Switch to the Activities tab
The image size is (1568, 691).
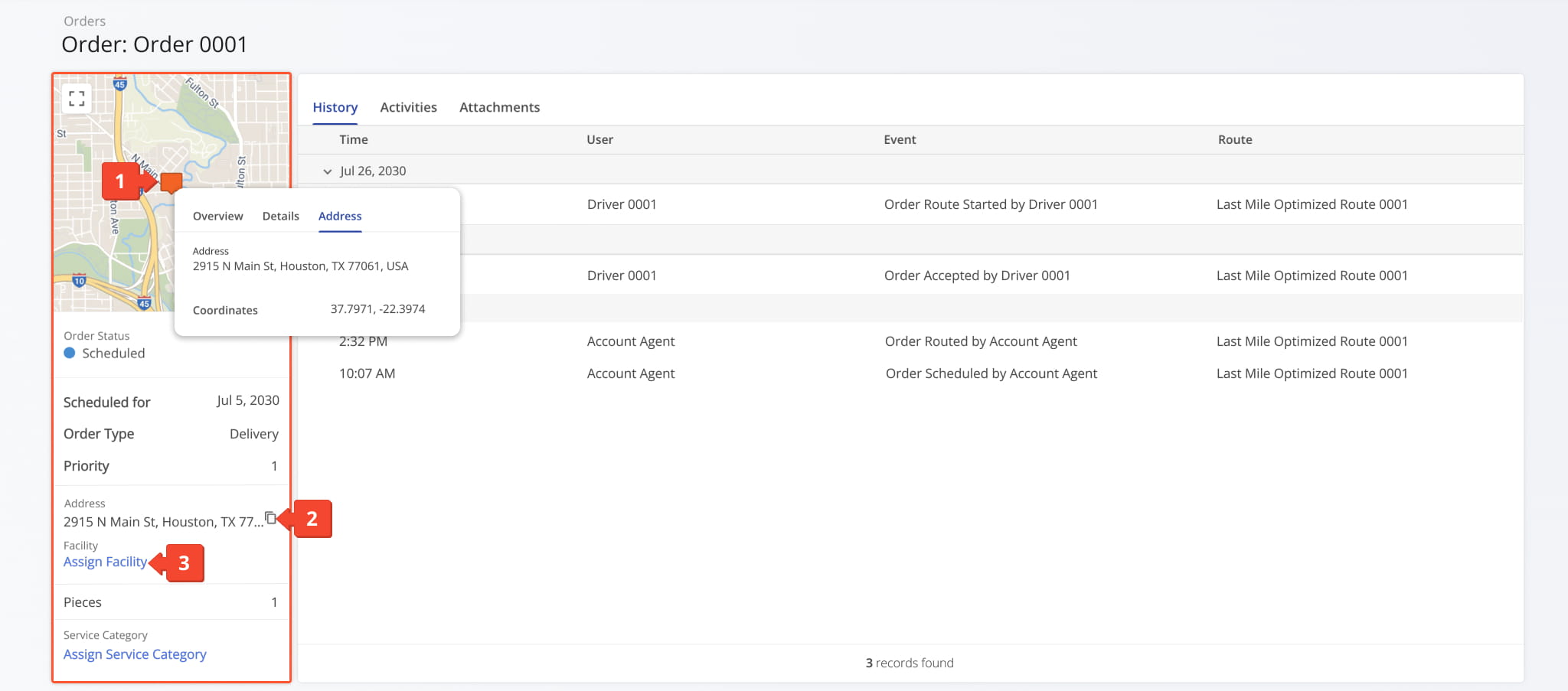pos(408,107)
